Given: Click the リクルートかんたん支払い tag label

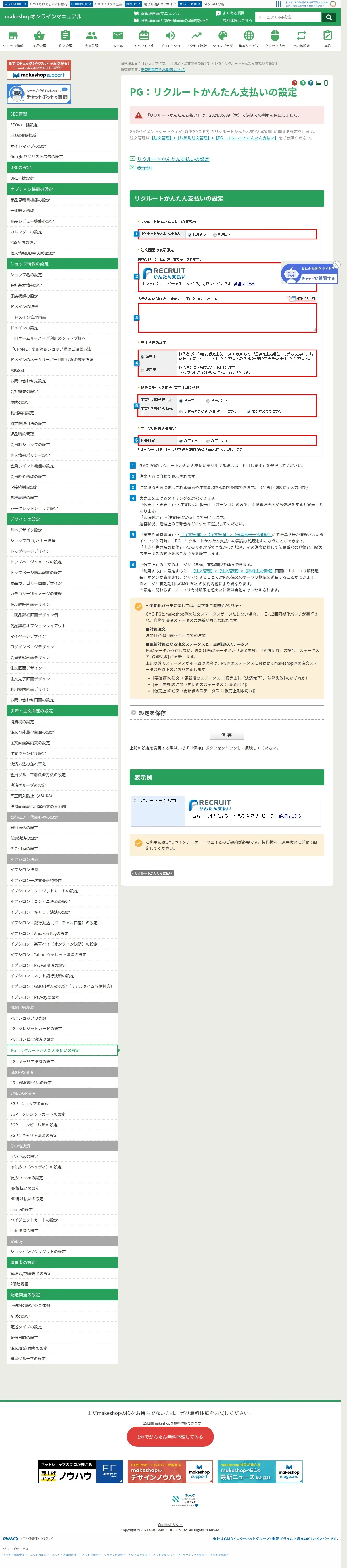Looking at the screenshot, I should (x=153, y=873).
